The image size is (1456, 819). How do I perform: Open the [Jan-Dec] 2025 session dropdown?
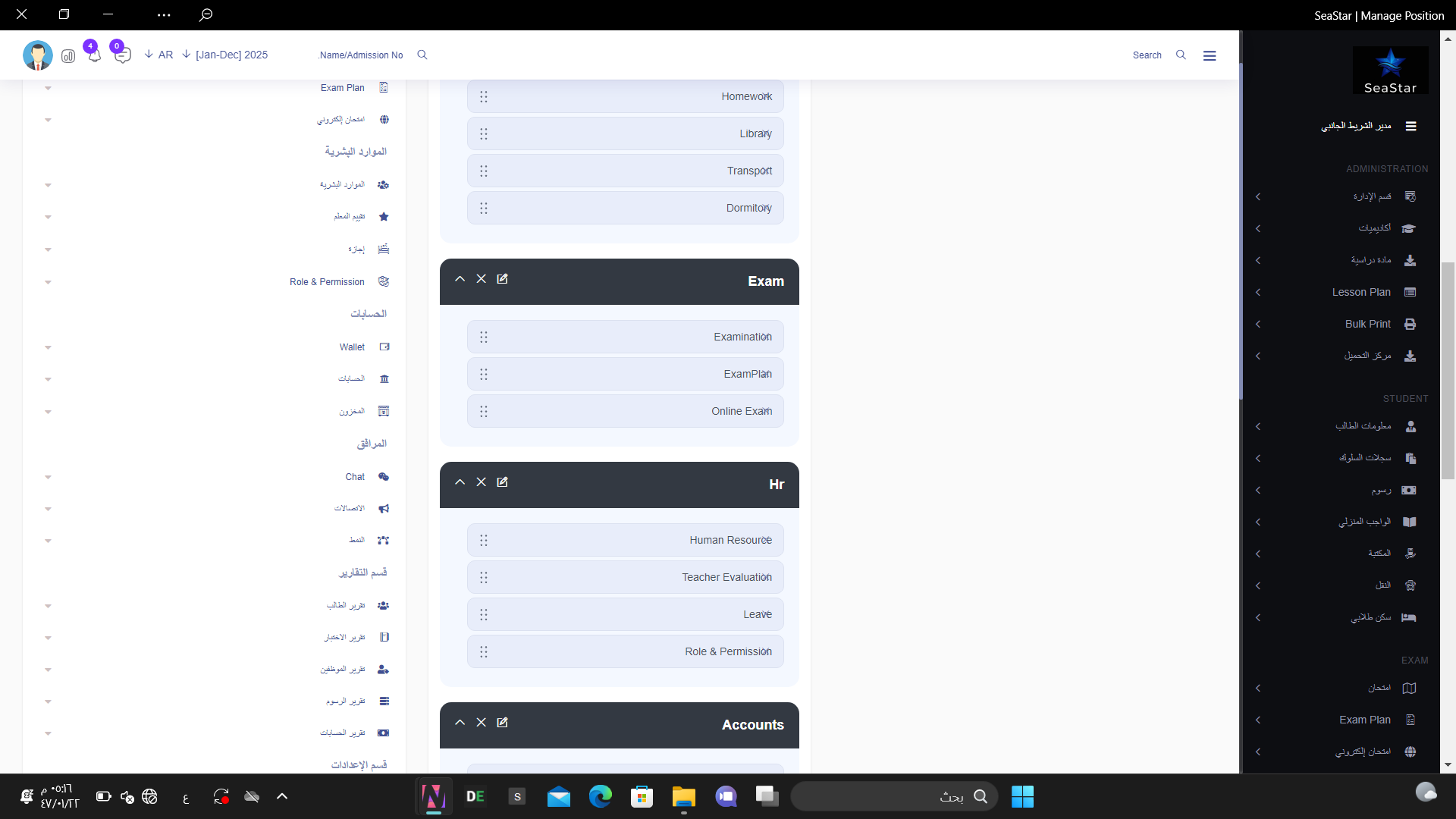[x=224, y=55]
